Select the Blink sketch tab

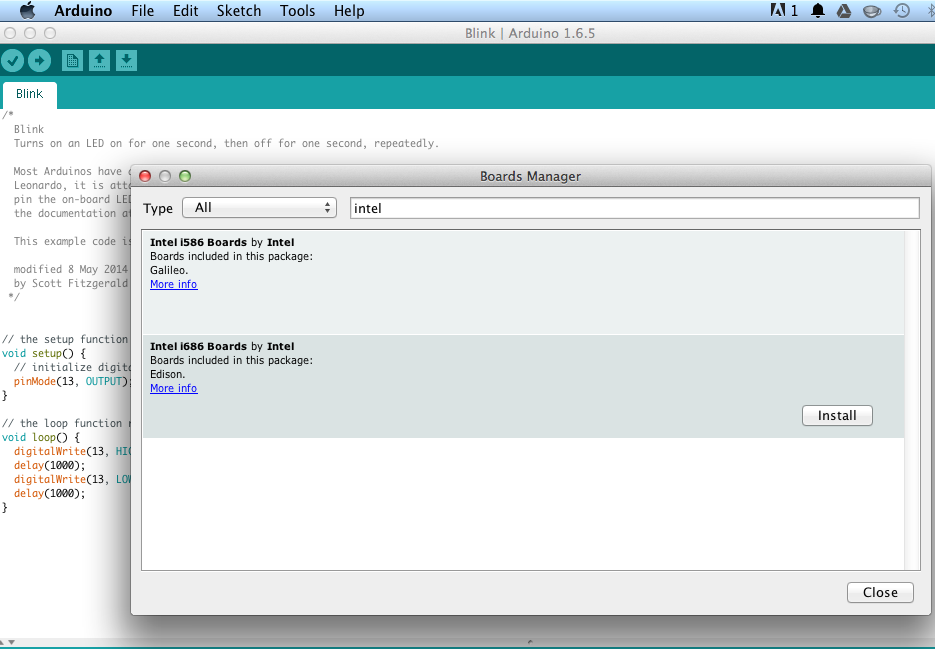[x=30, y=94]
